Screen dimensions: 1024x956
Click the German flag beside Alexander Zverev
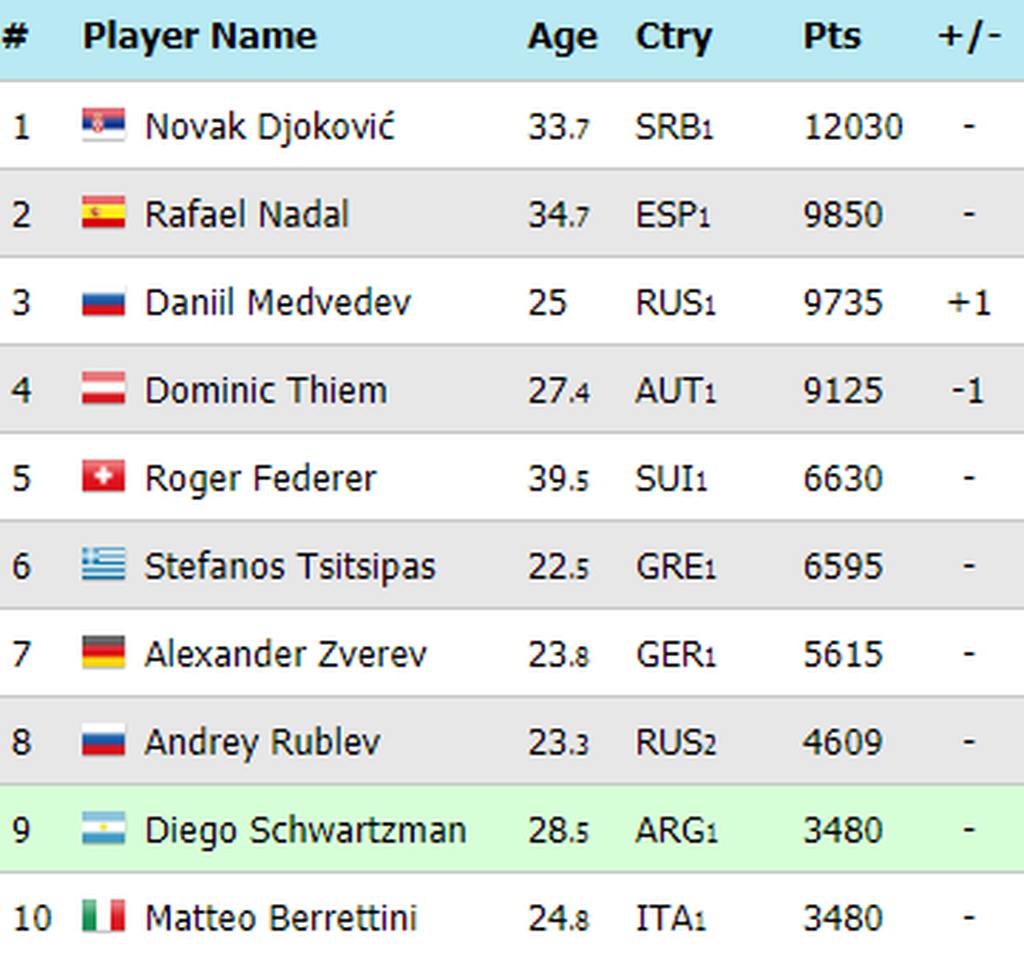pyautogui.click(x=103, y=653)
